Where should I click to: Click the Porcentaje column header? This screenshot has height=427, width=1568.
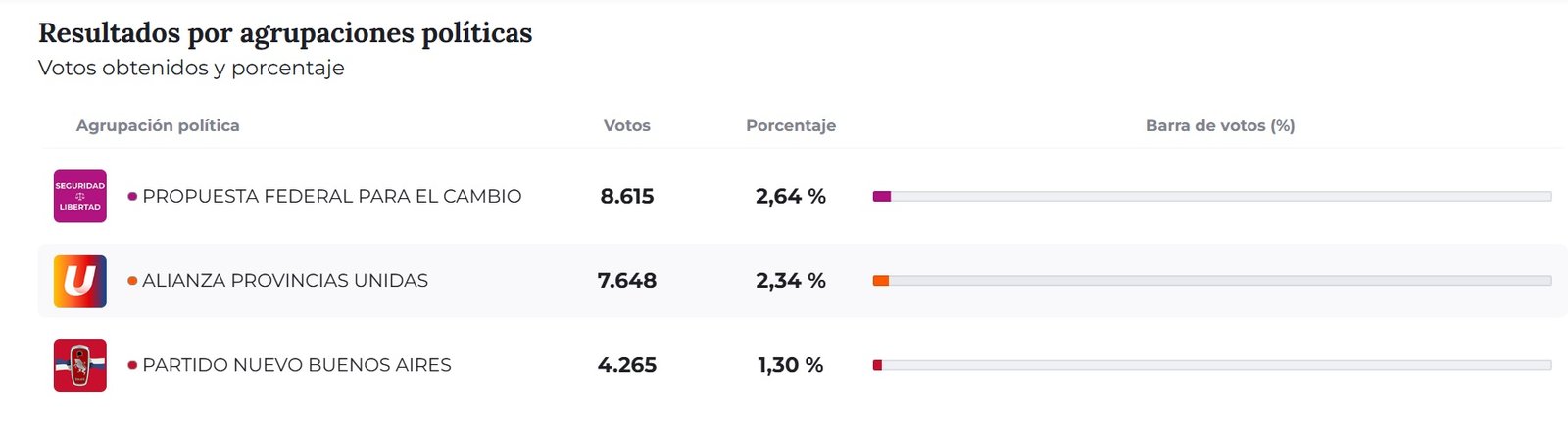pos(791,125)
